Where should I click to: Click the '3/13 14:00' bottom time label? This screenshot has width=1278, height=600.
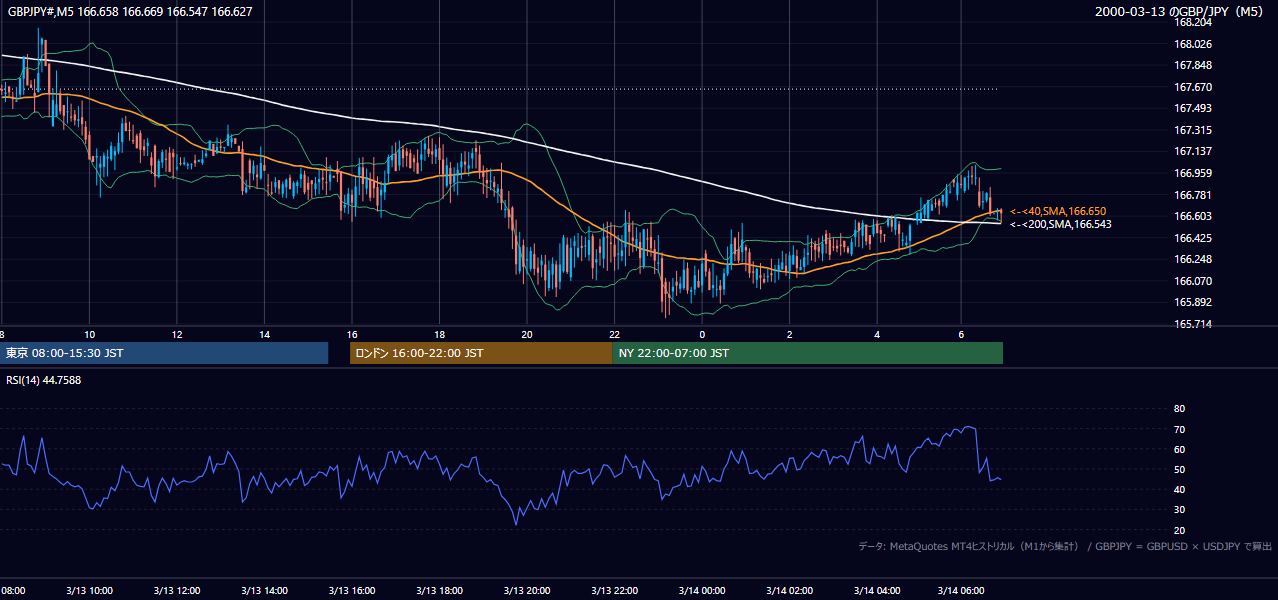click(x=264, y=590)
